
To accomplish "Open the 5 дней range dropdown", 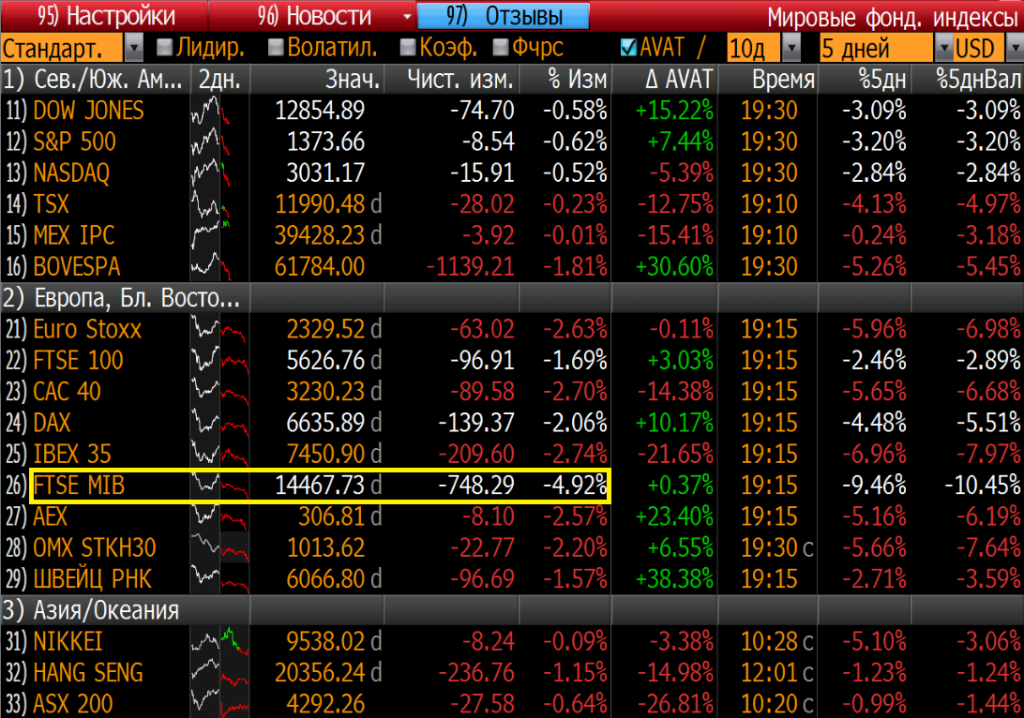I will [x=944, y=48].
